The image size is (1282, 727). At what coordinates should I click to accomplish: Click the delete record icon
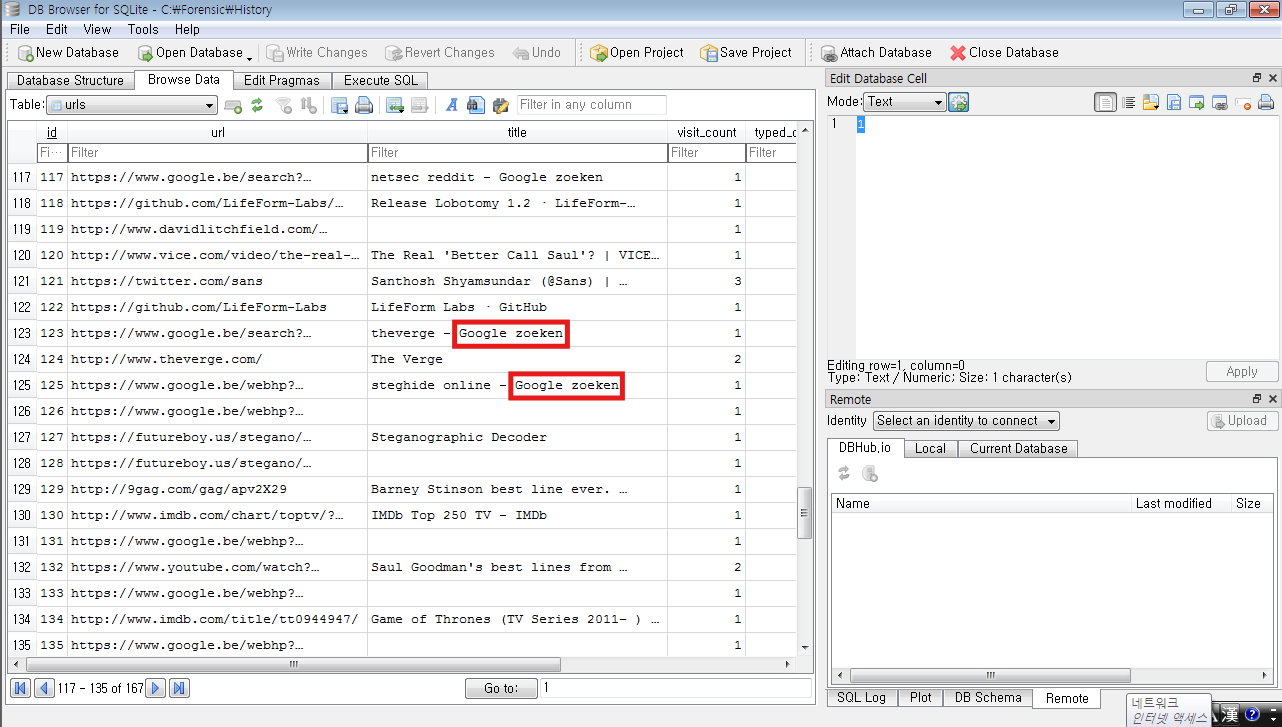[420, 105]
